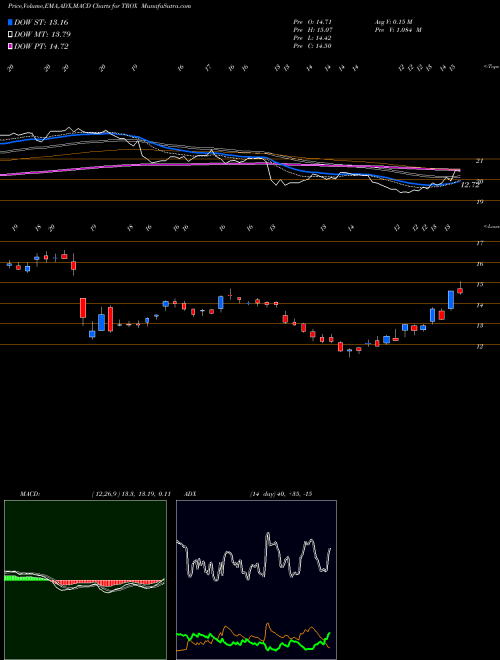The width and height of the screenshot is (500, 660).
Task: Click the Pre V: 1.984 M value
Action: pyautogui.click(x=397, y=30)
